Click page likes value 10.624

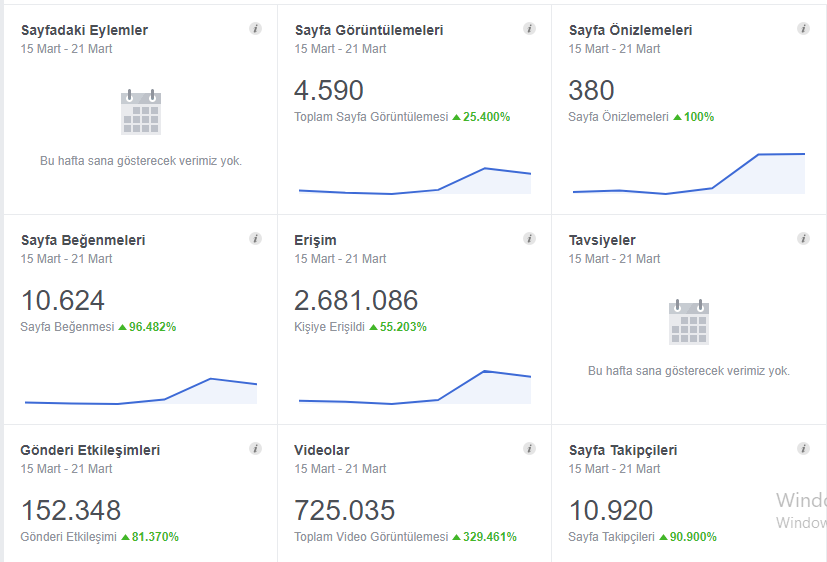coord(63,301)
